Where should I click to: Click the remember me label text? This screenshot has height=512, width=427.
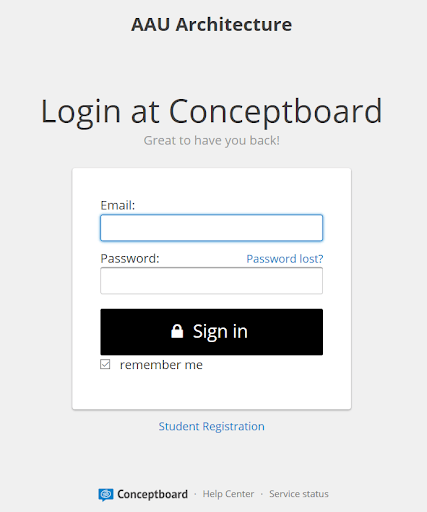point(161,365)
